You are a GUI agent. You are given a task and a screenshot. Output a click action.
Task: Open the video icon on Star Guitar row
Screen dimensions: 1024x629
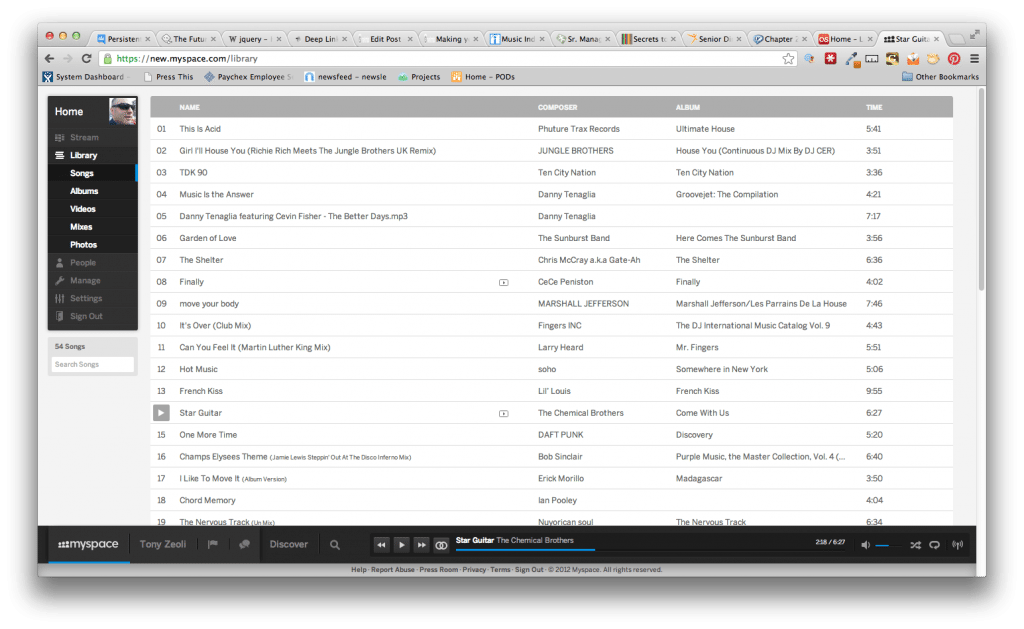pyautogui.click(x=504, y=413)
